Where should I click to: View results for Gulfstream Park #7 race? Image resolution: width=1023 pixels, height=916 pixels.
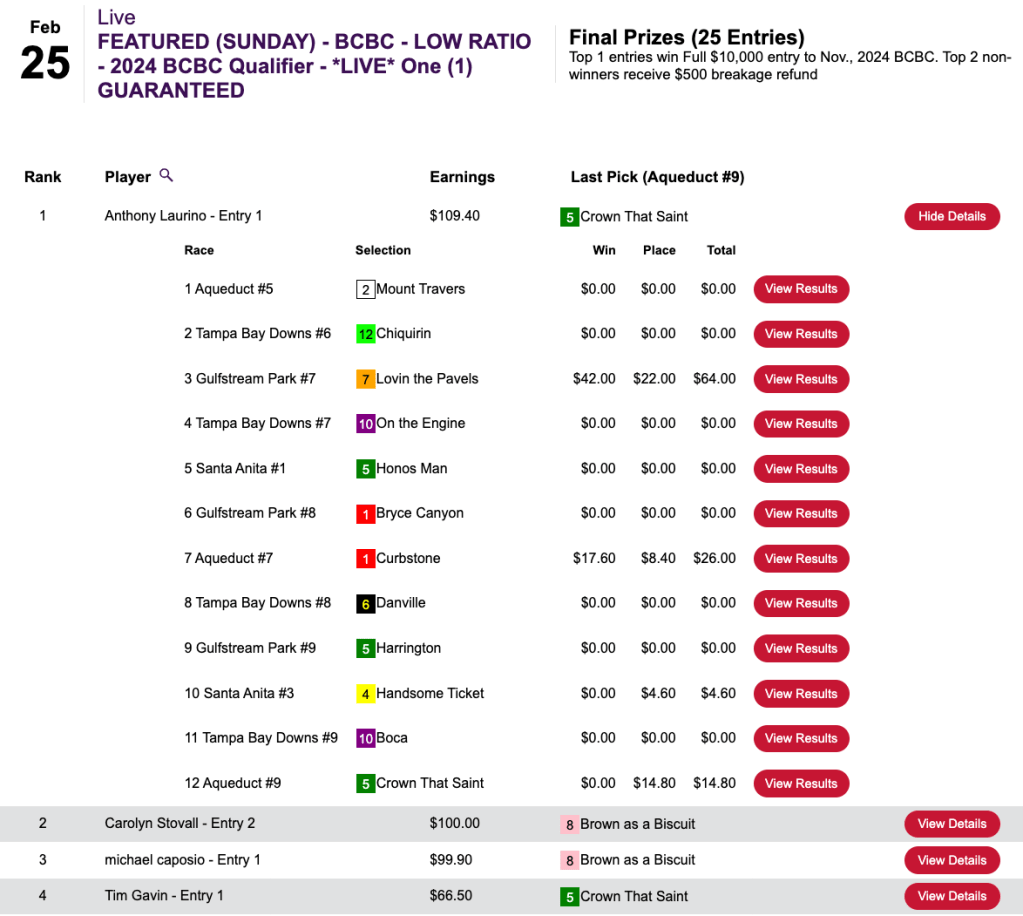[800, 379]
